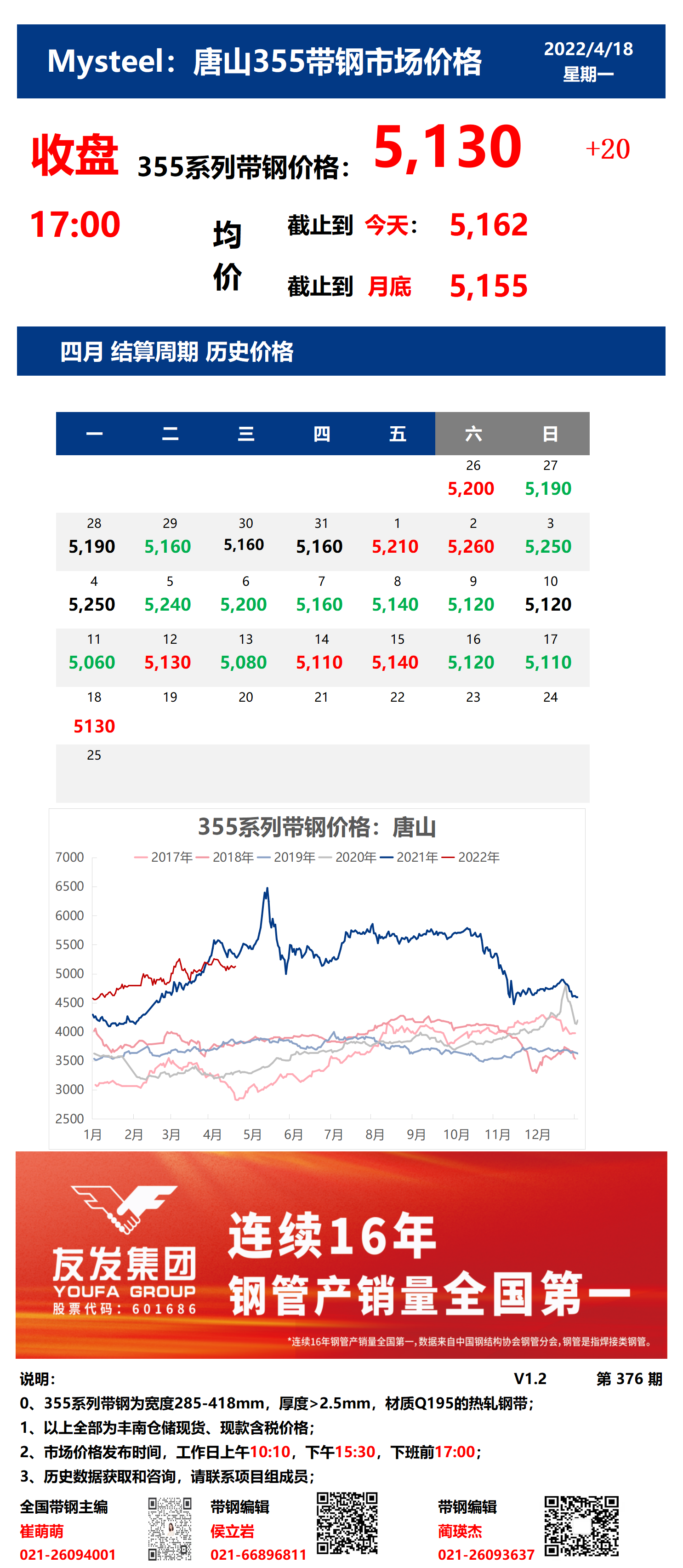This screenshot has width=683, height=1568.
Task: Select the 2017年 legend entry
Action: click(x=164, y=857)
